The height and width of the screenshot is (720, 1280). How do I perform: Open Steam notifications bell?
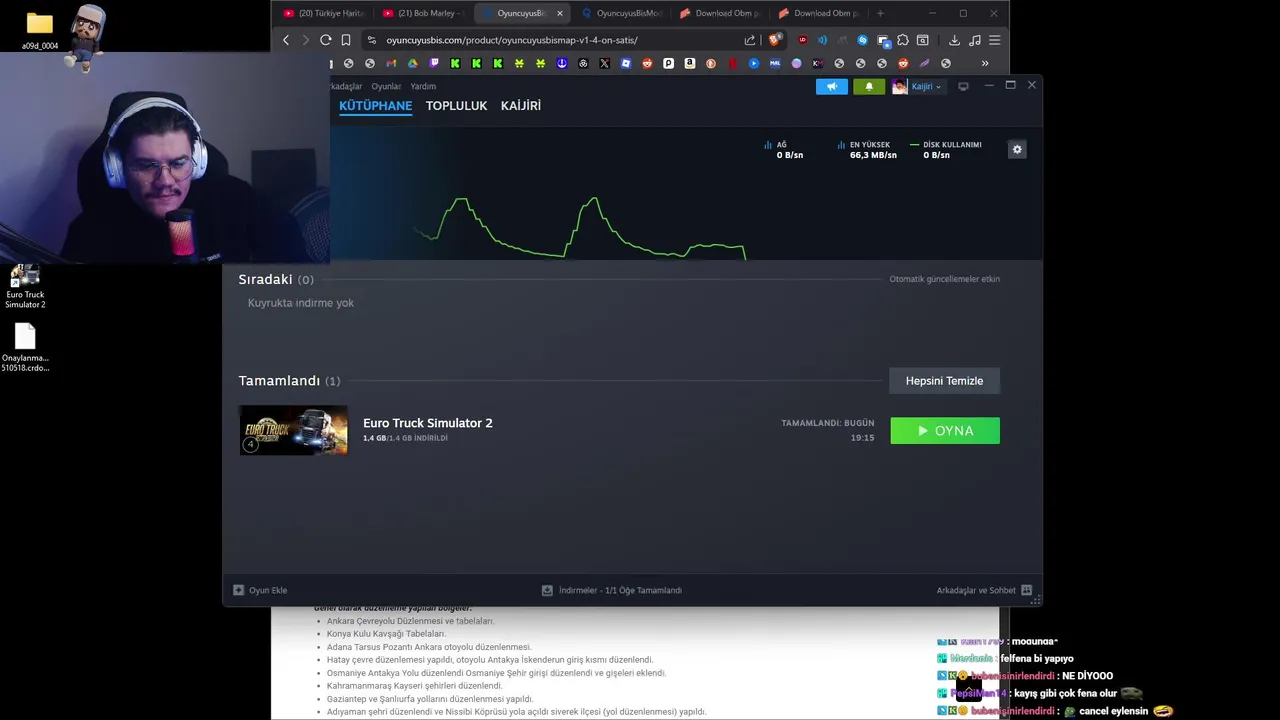pyautogui.click(x=869, y=86)
